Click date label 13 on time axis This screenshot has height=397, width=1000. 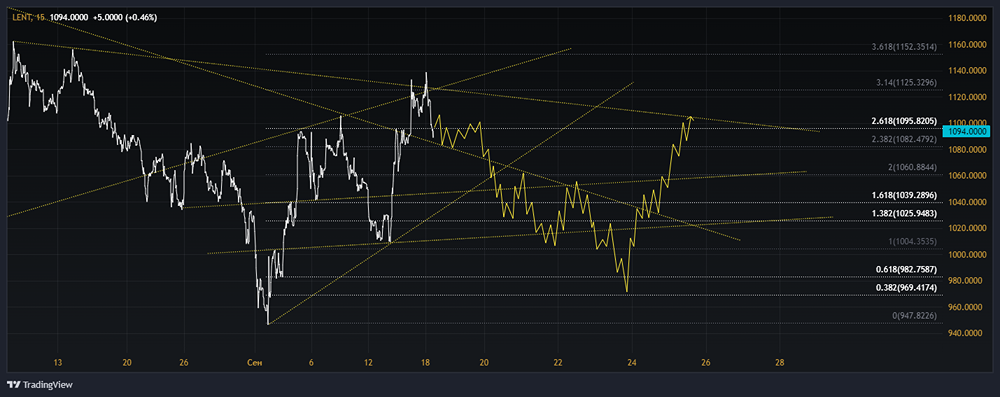pos(57,362)
